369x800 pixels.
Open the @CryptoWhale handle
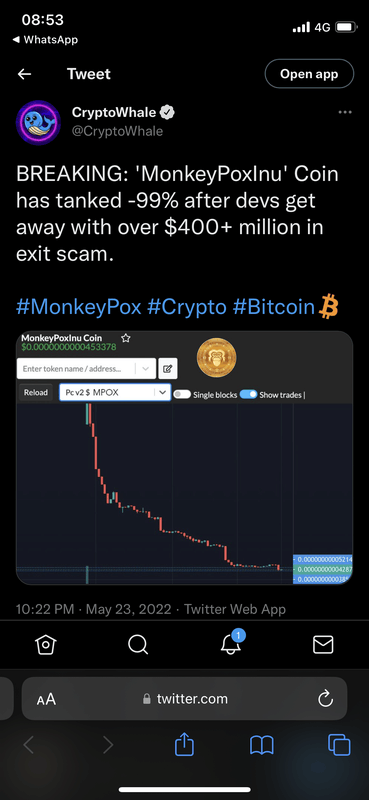point(117,131)
